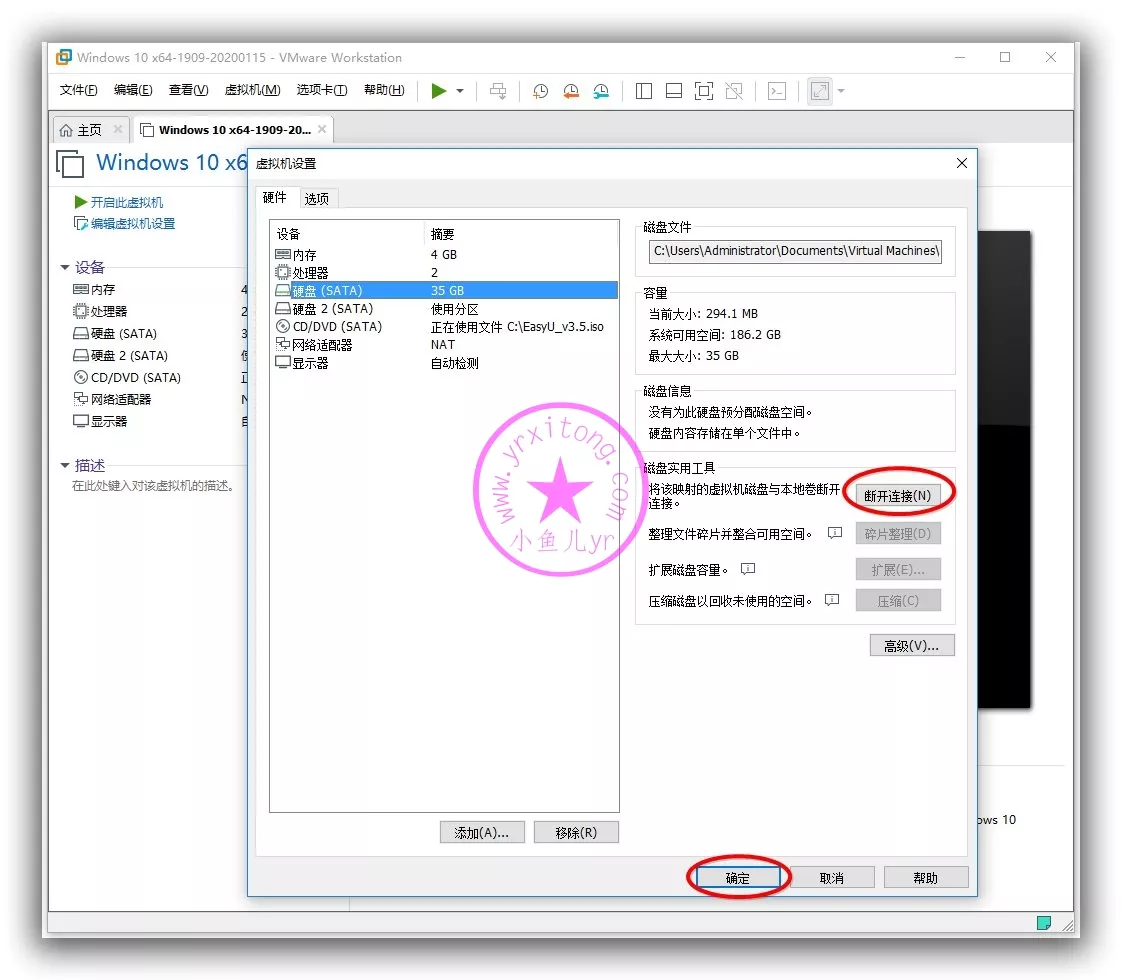Open the snapshot manager wrench icon
Screen dimensions: 1122x980
600,91
